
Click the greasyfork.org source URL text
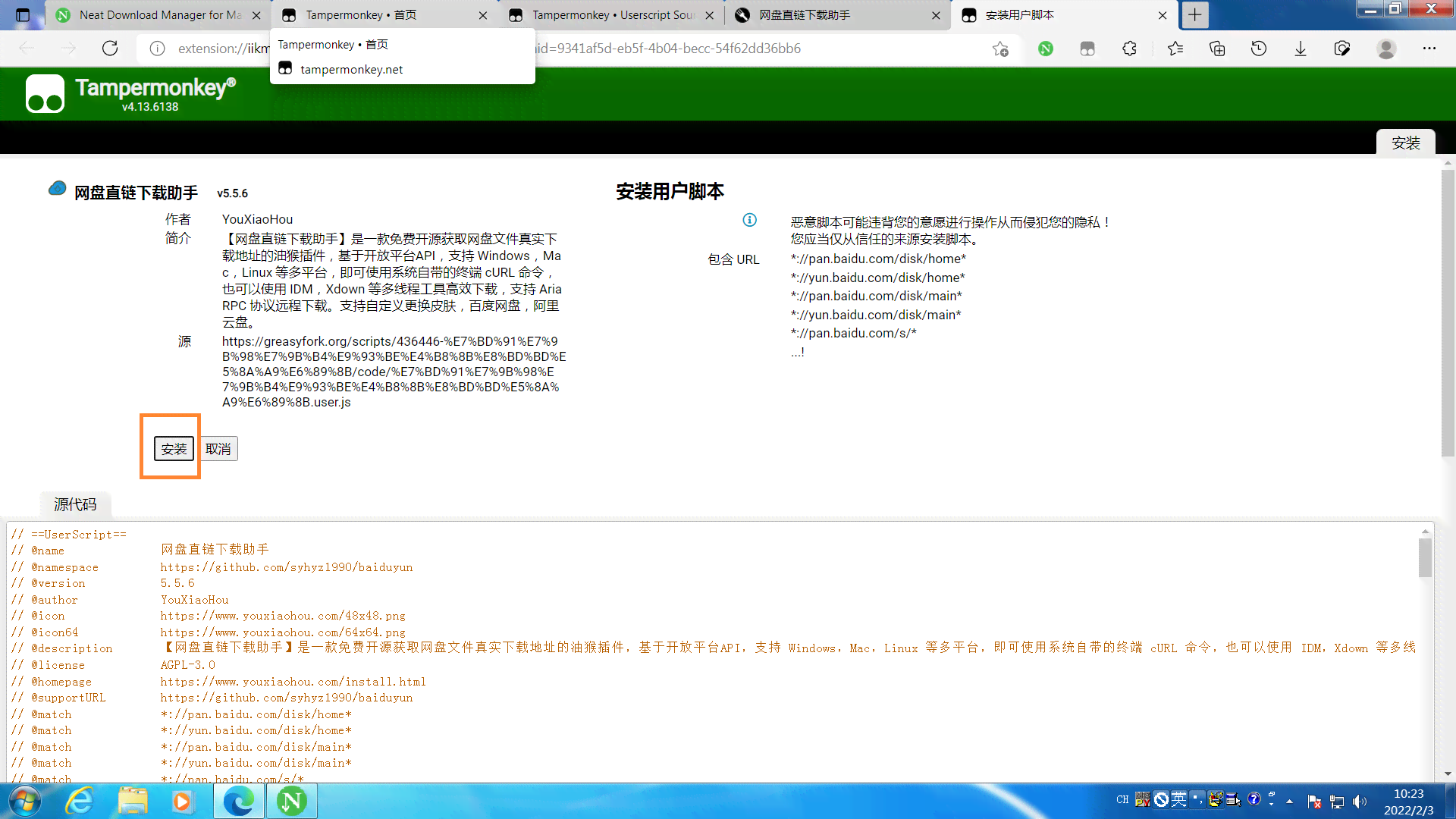pyautogui.click(x=394, y=372)
